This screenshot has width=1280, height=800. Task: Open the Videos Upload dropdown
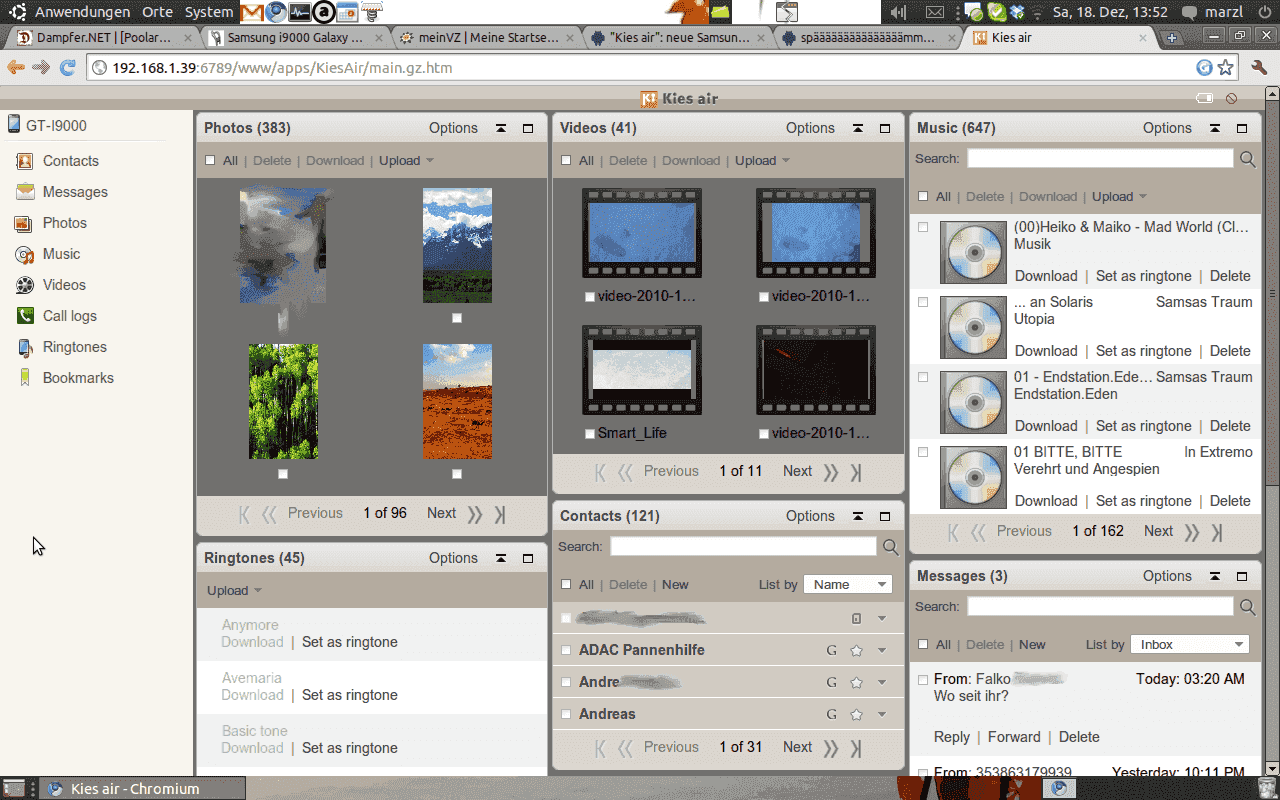[x=762, y=161]
